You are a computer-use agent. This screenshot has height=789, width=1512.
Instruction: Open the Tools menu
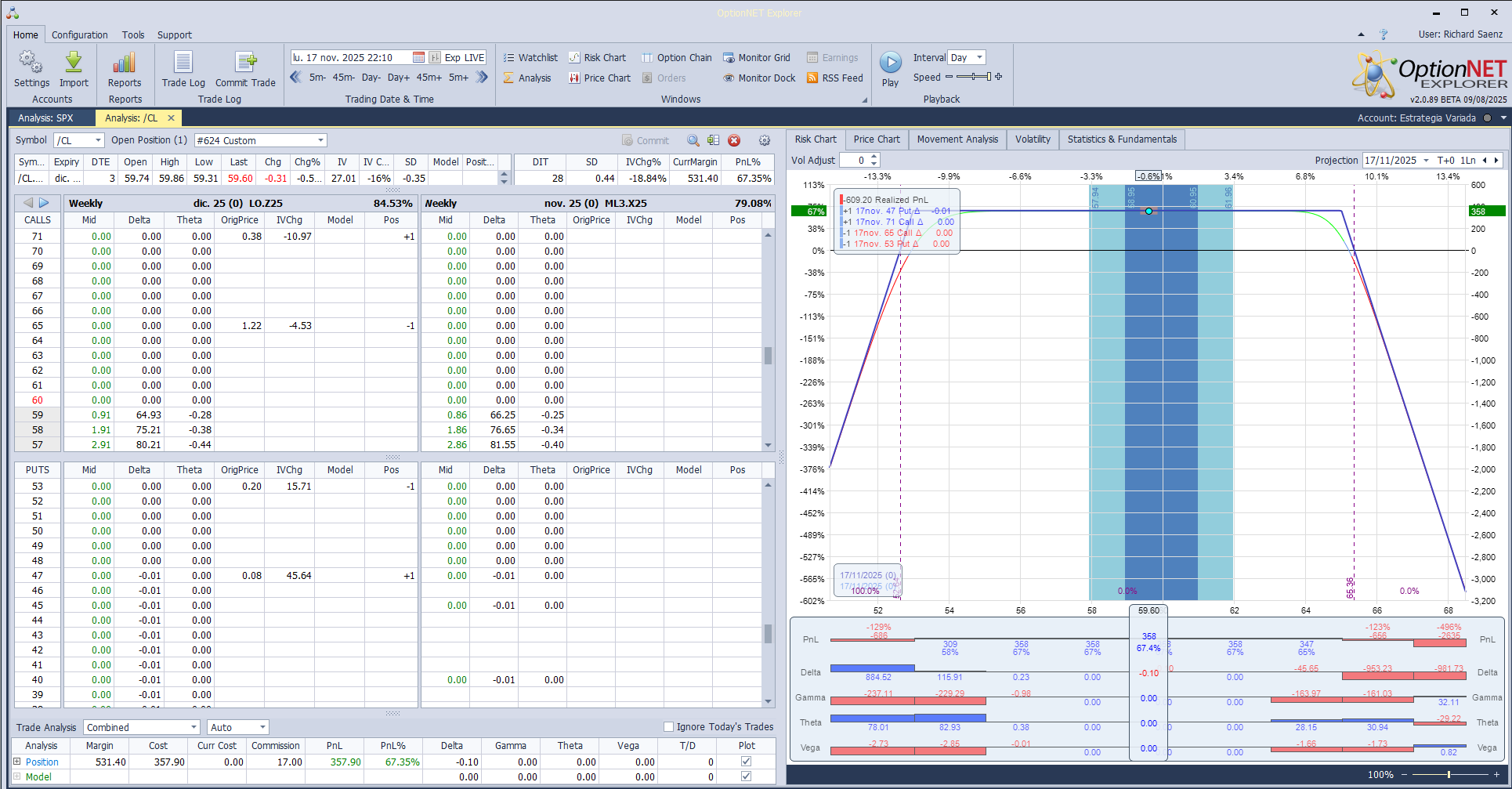coord(133,34)
